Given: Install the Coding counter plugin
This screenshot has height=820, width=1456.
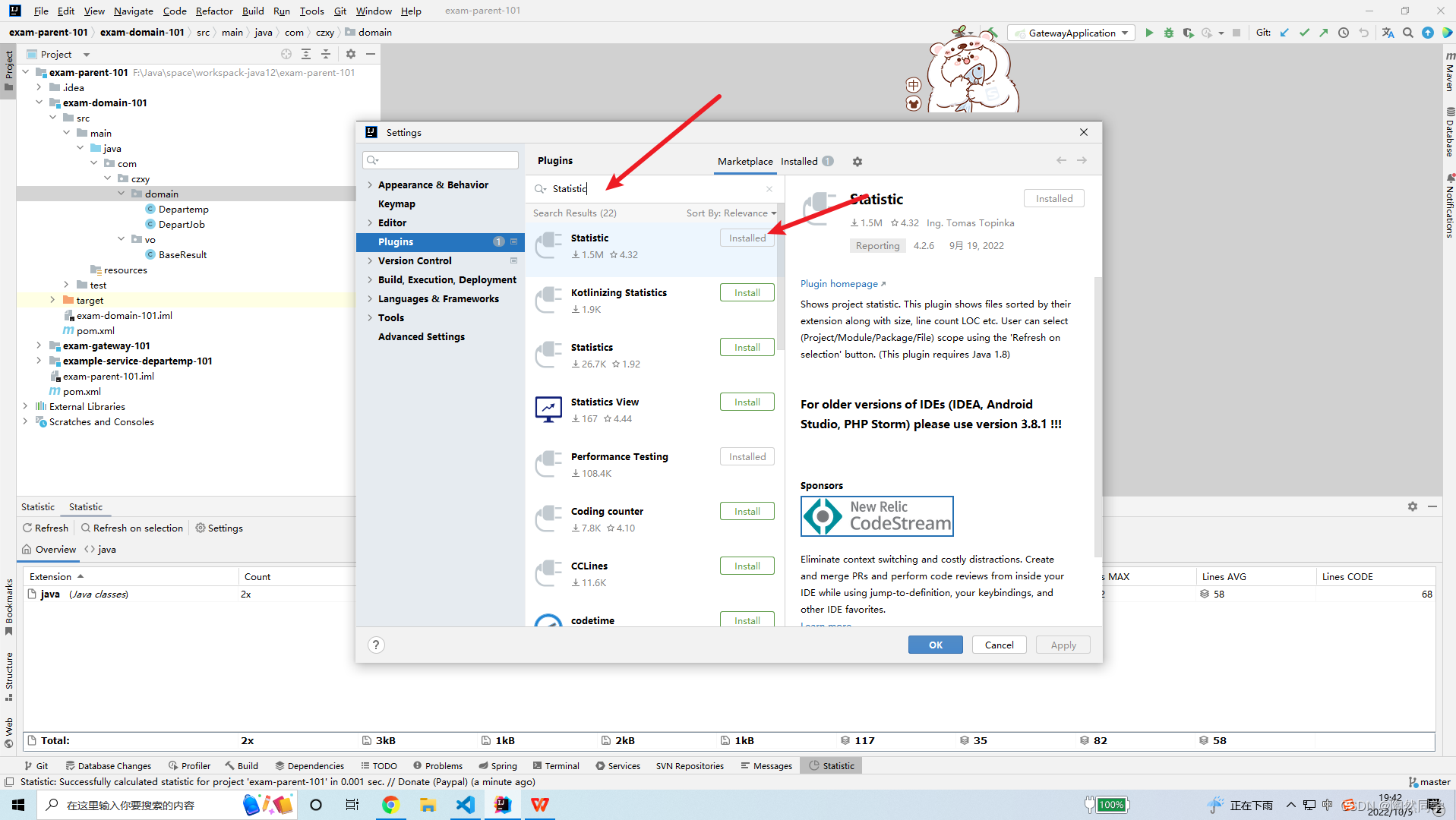Looking at the screenshot, I should (747, 512).
